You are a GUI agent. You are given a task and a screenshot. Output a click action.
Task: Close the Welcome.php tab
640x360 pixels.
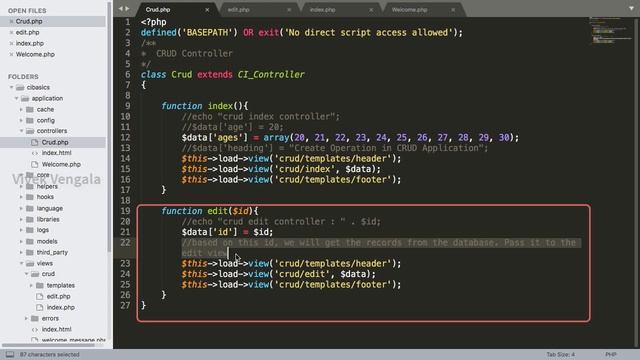(453, 10)
